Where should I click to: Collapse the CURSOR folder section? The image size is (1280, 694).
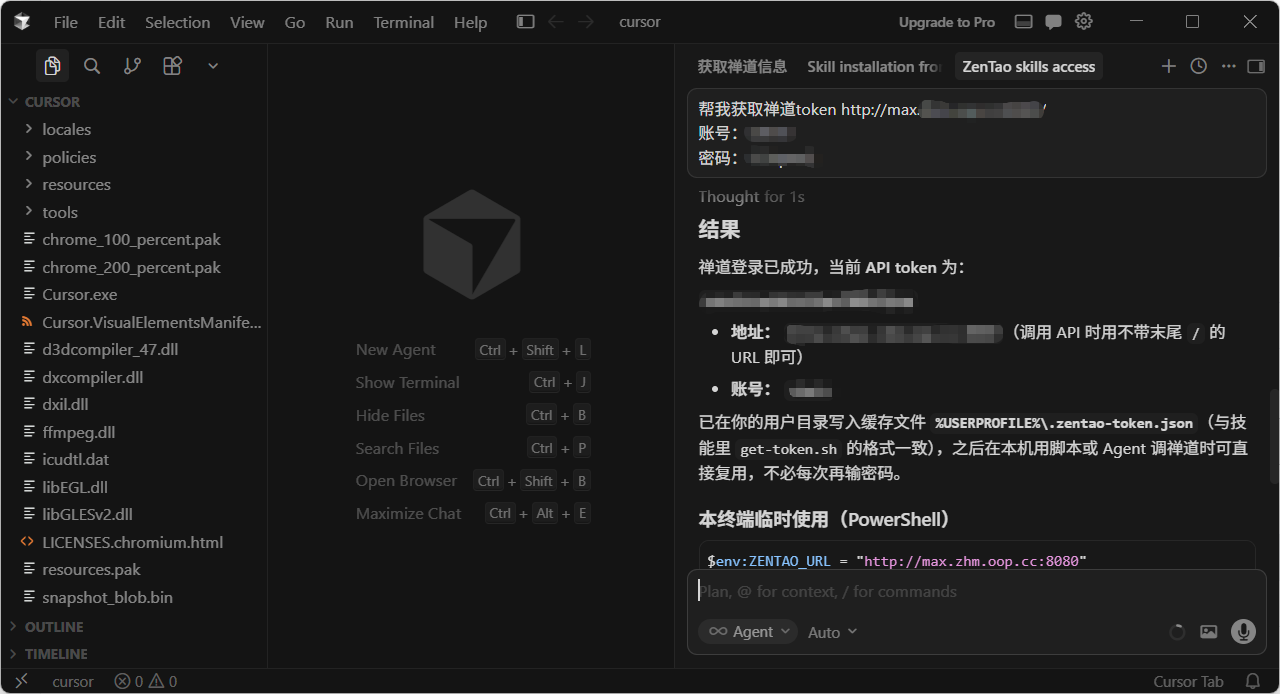point(134,102)
